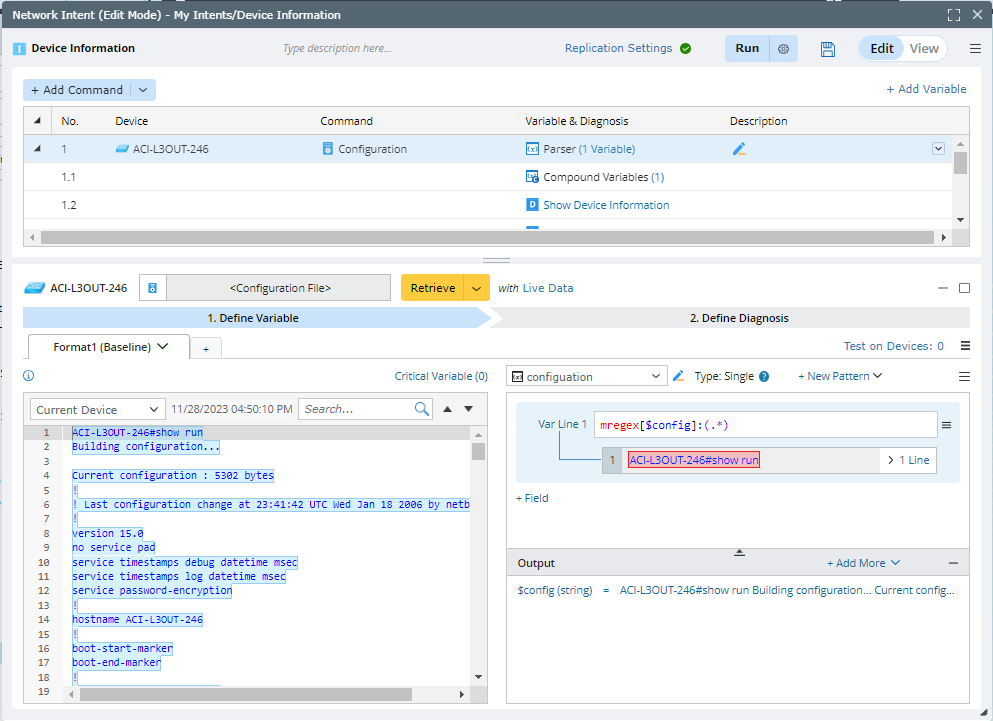Jump to next search match arrow

tap(468, 409)
